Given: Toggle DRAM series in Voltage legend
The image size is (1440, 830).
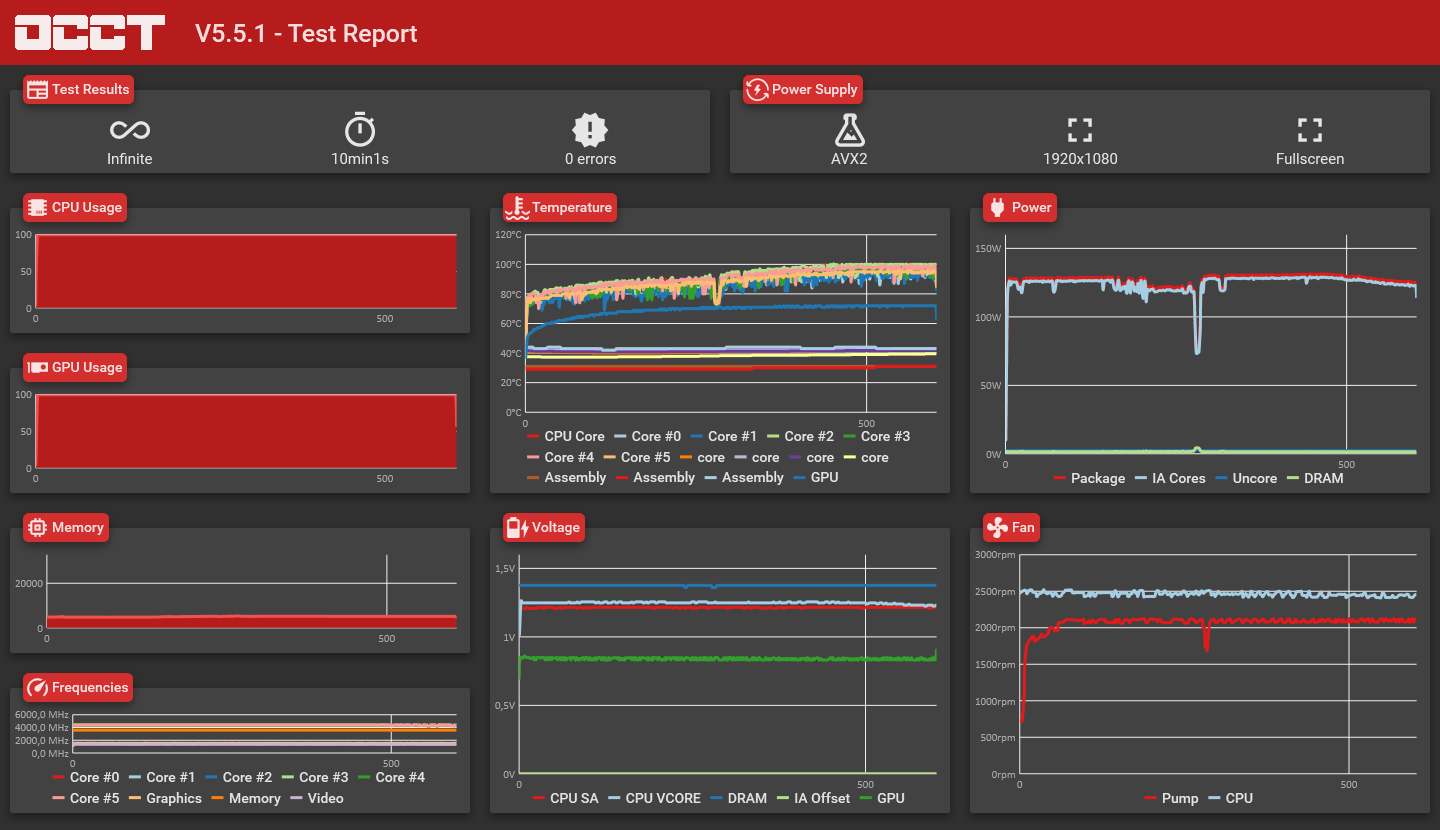Looking at the screenshot, I should point(739,798).
